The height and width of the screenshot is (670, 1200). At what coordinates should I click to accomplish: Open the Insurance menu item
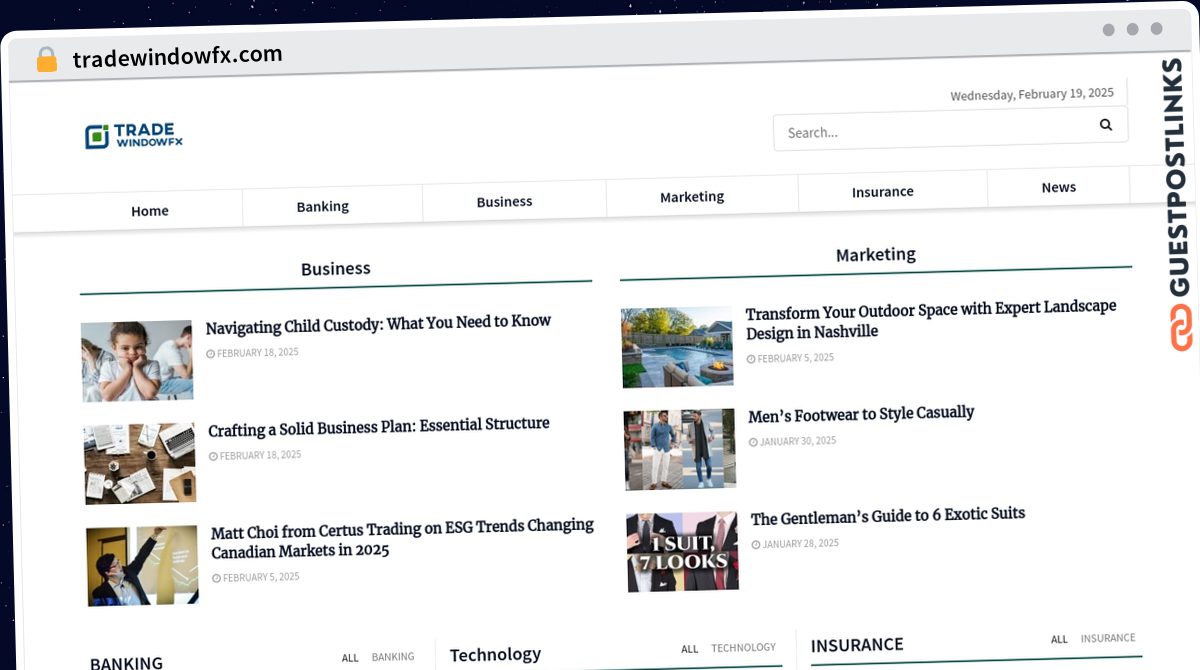click(882, 191)
